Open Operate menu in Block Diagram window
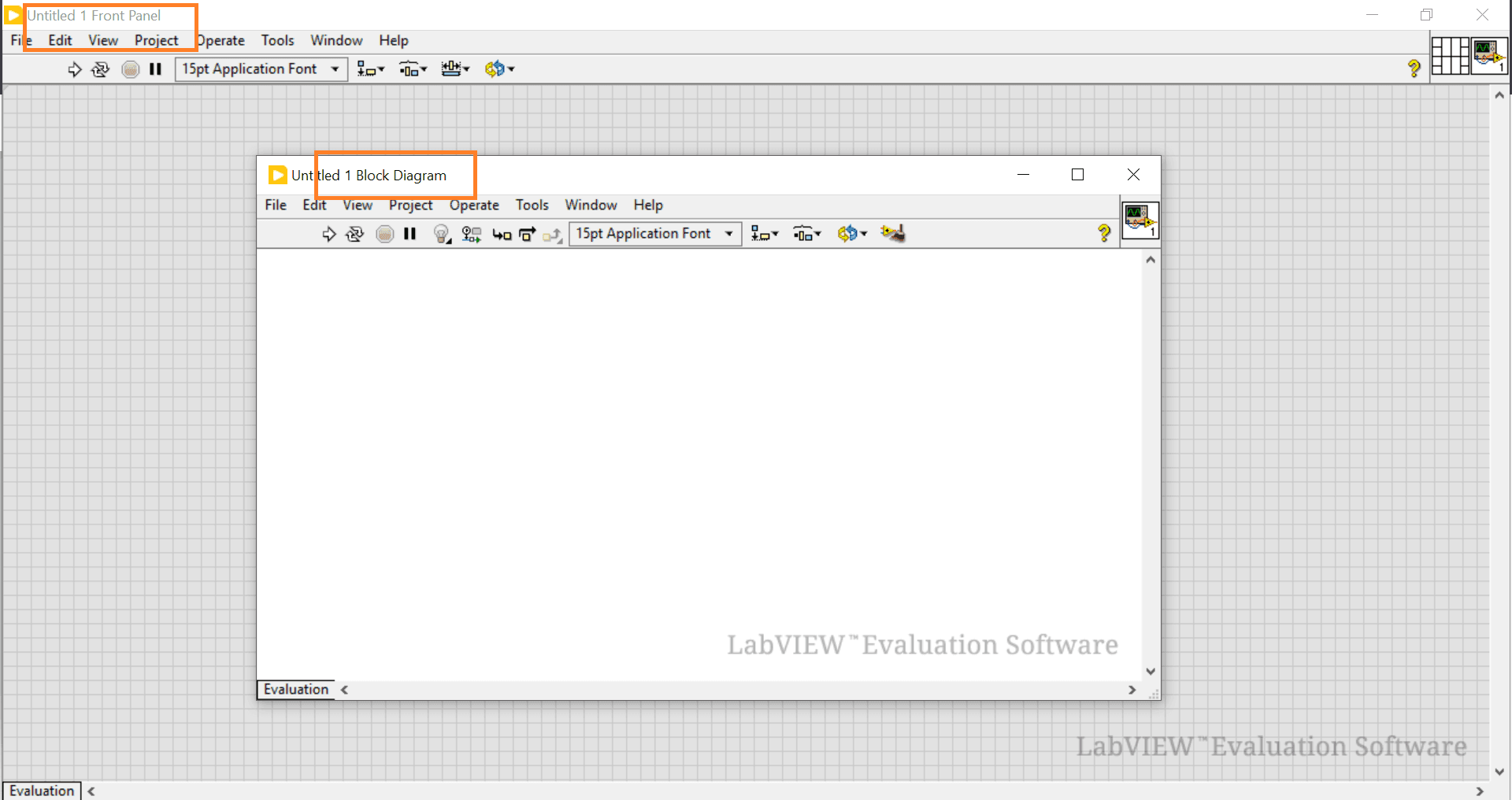The height and width of the screenshot is (800, 1512). click(x=474, y=206)
